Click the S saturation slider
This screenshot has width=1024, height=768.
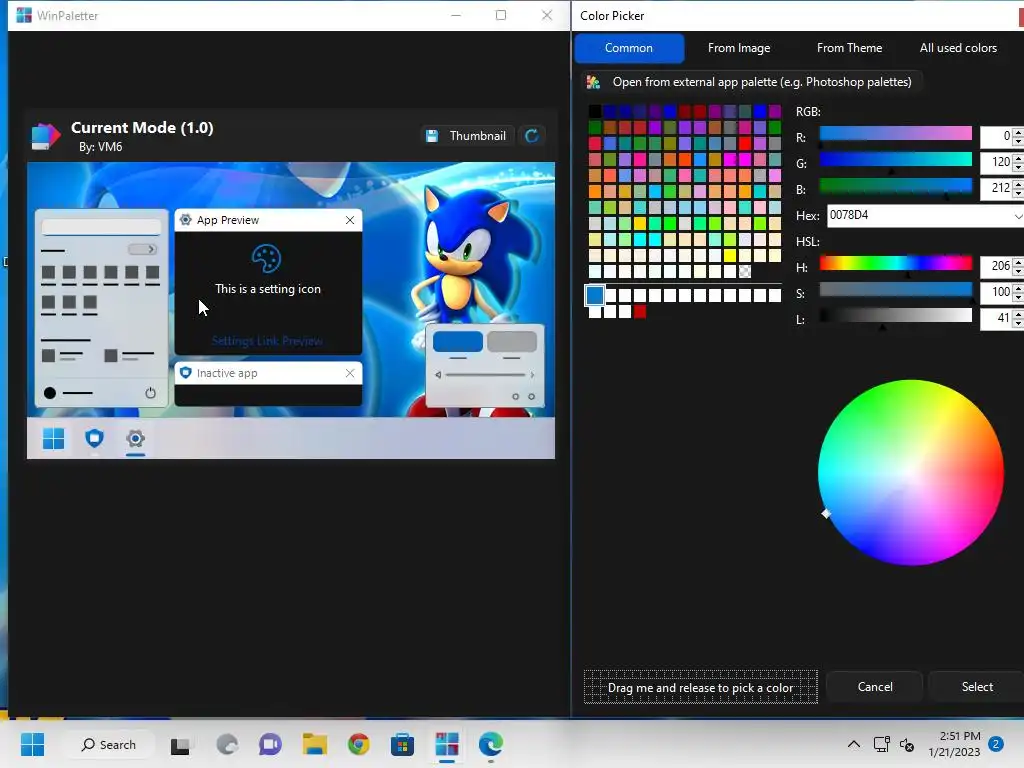[x=895, y=290]
